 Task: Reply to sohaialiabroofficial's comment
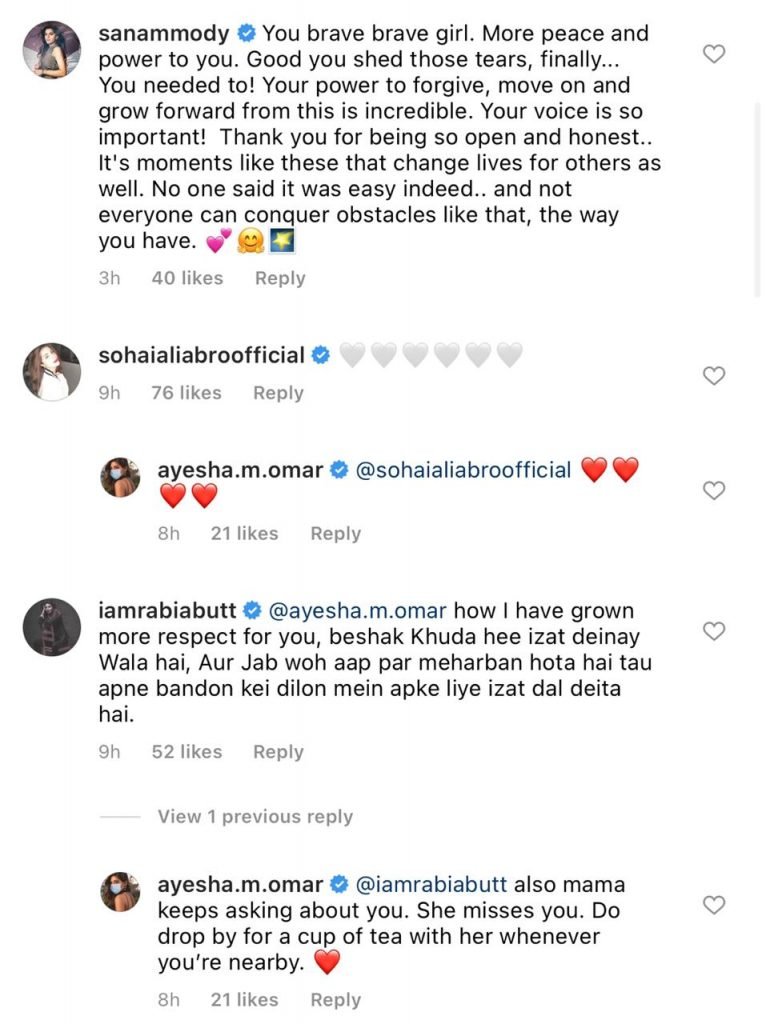(278, 393)
